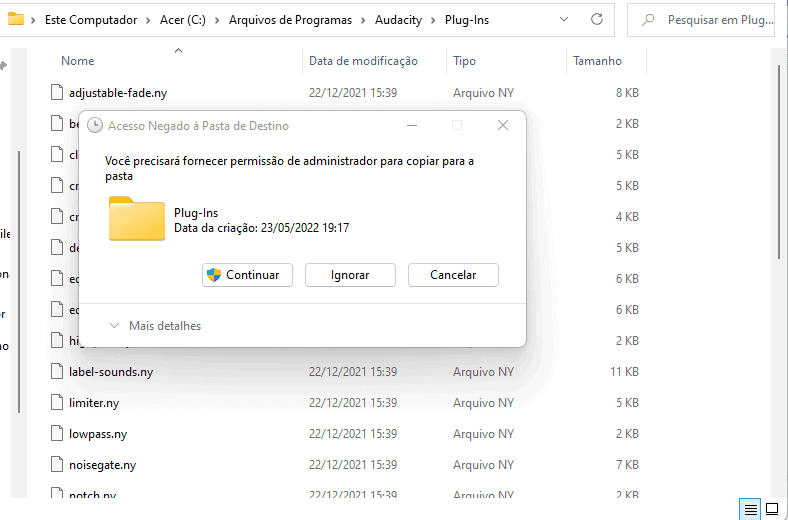This screenshot has width=788, height=520.
Task: Click the noisegate.ny file icon
Action: 57,464
